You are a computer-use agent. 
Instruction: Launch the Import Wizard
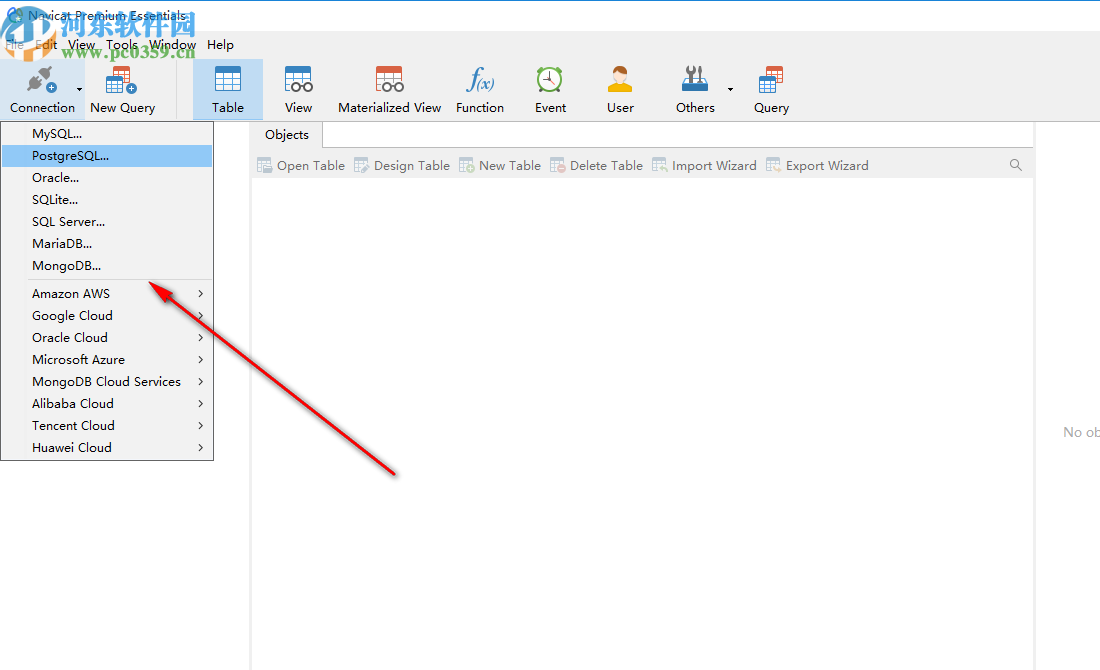coord(704,166)
